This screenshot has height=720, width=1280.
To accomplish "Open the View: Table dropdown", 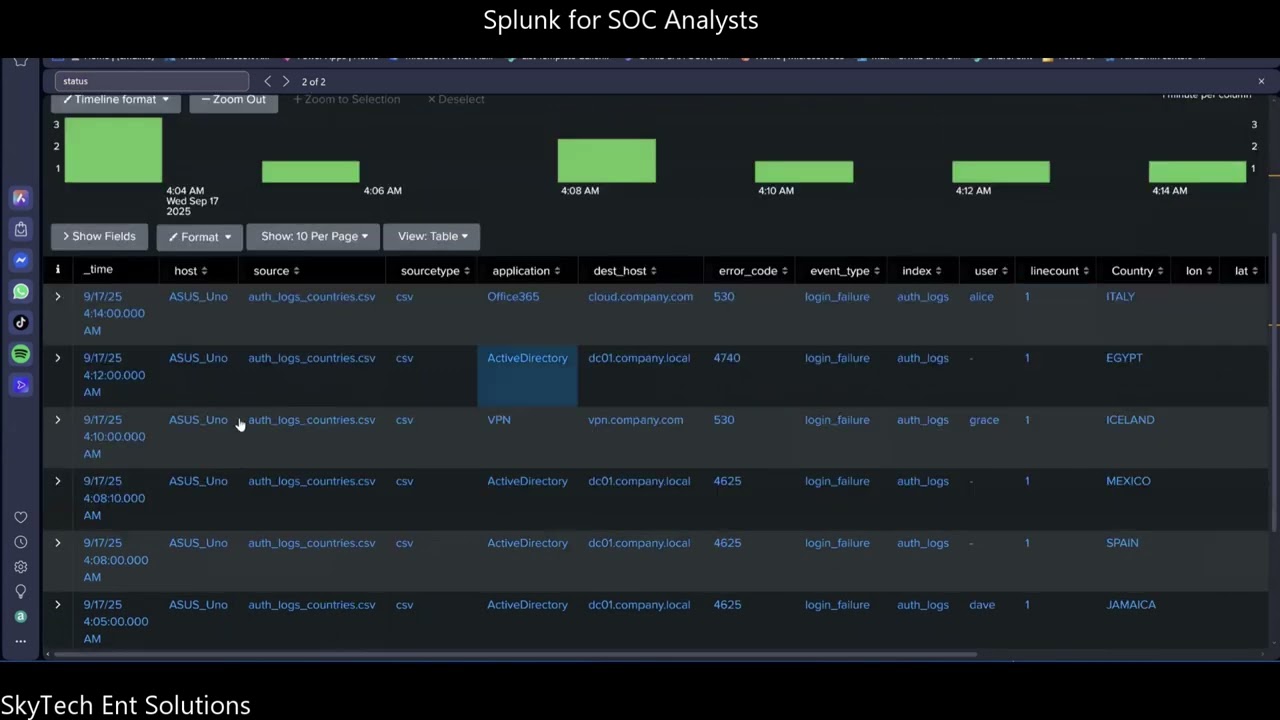I will (x=432, y=236).
